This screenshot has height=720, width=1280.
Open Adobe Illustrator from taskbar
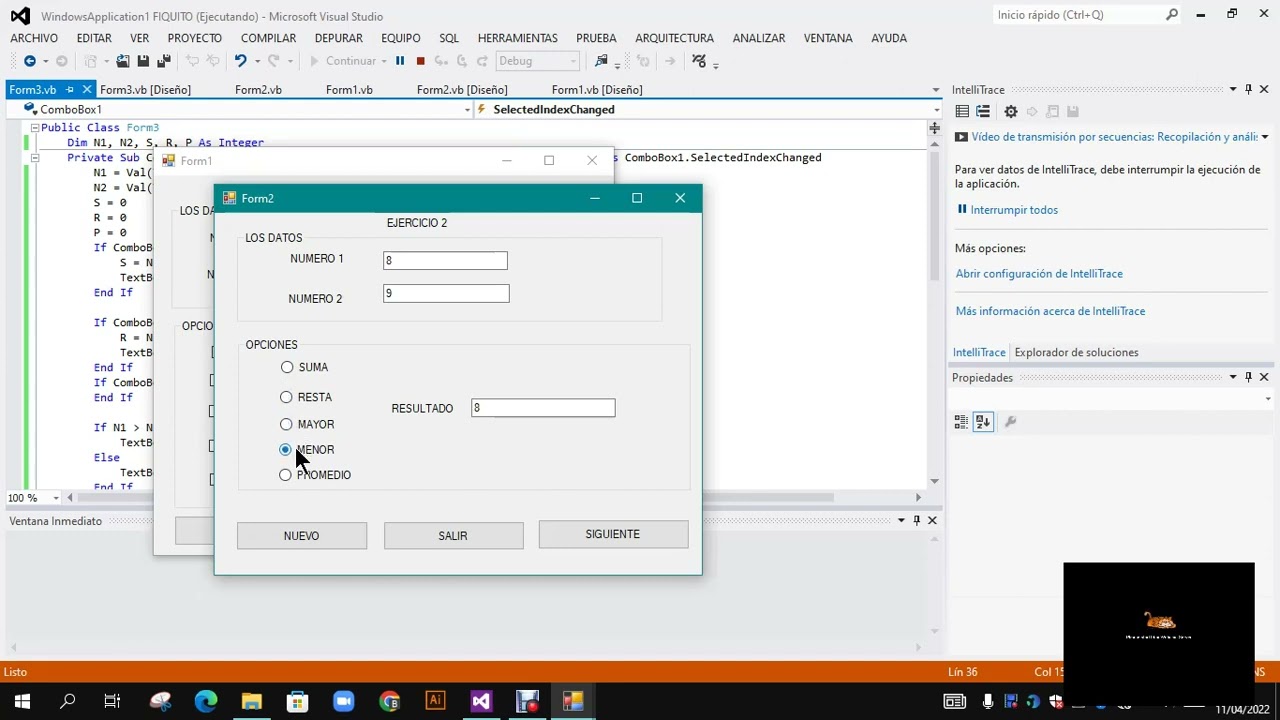pyautogui.click(x=435, y=701)
